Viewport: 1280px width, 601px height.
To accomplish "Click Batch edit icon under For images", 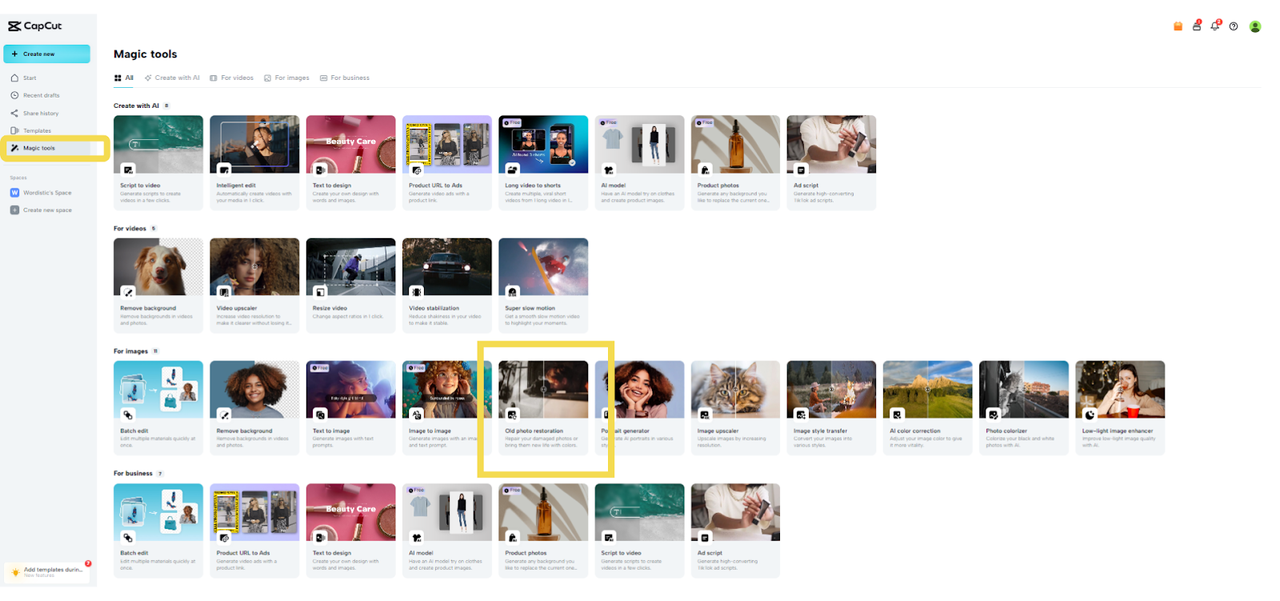I will click(x=128, y=414).
